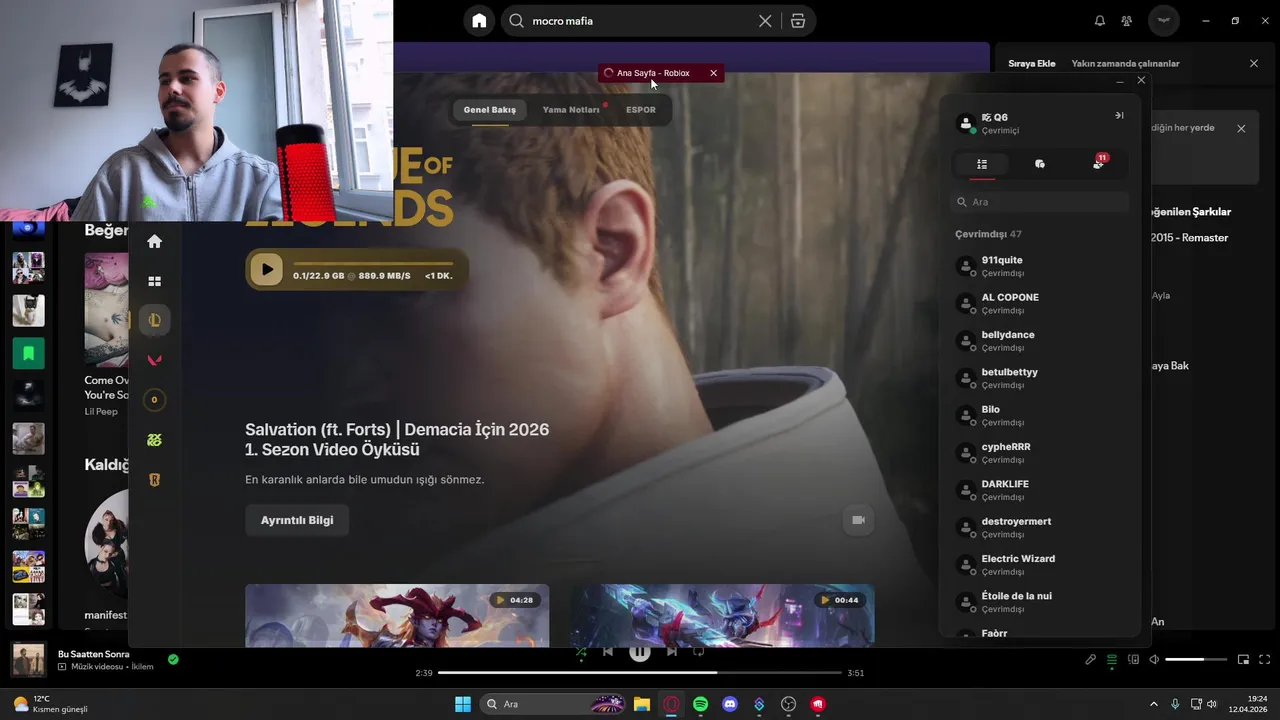Click the video camera icon on the banner
This screenshot has width=1280, height=720.
(x=858, y=520)
